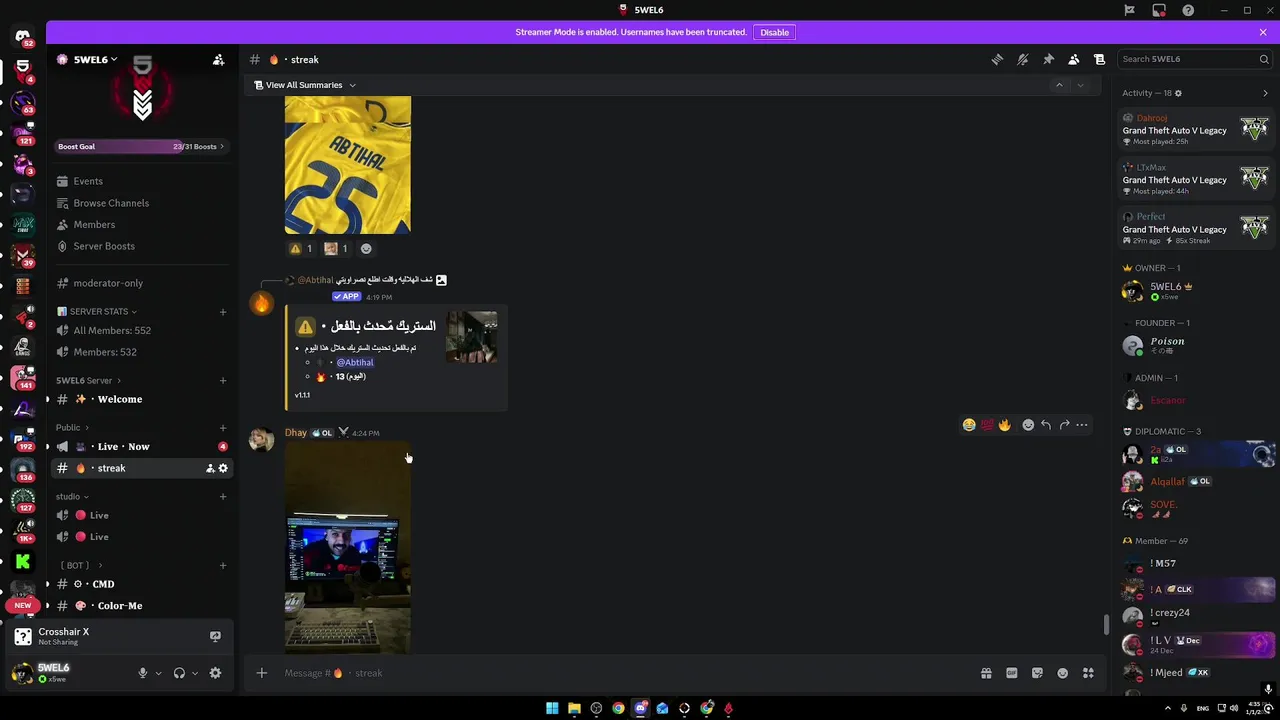Open the Quests flag icon in title bar
This screenshot has height=720, width=1280.
click(1129, 10)
